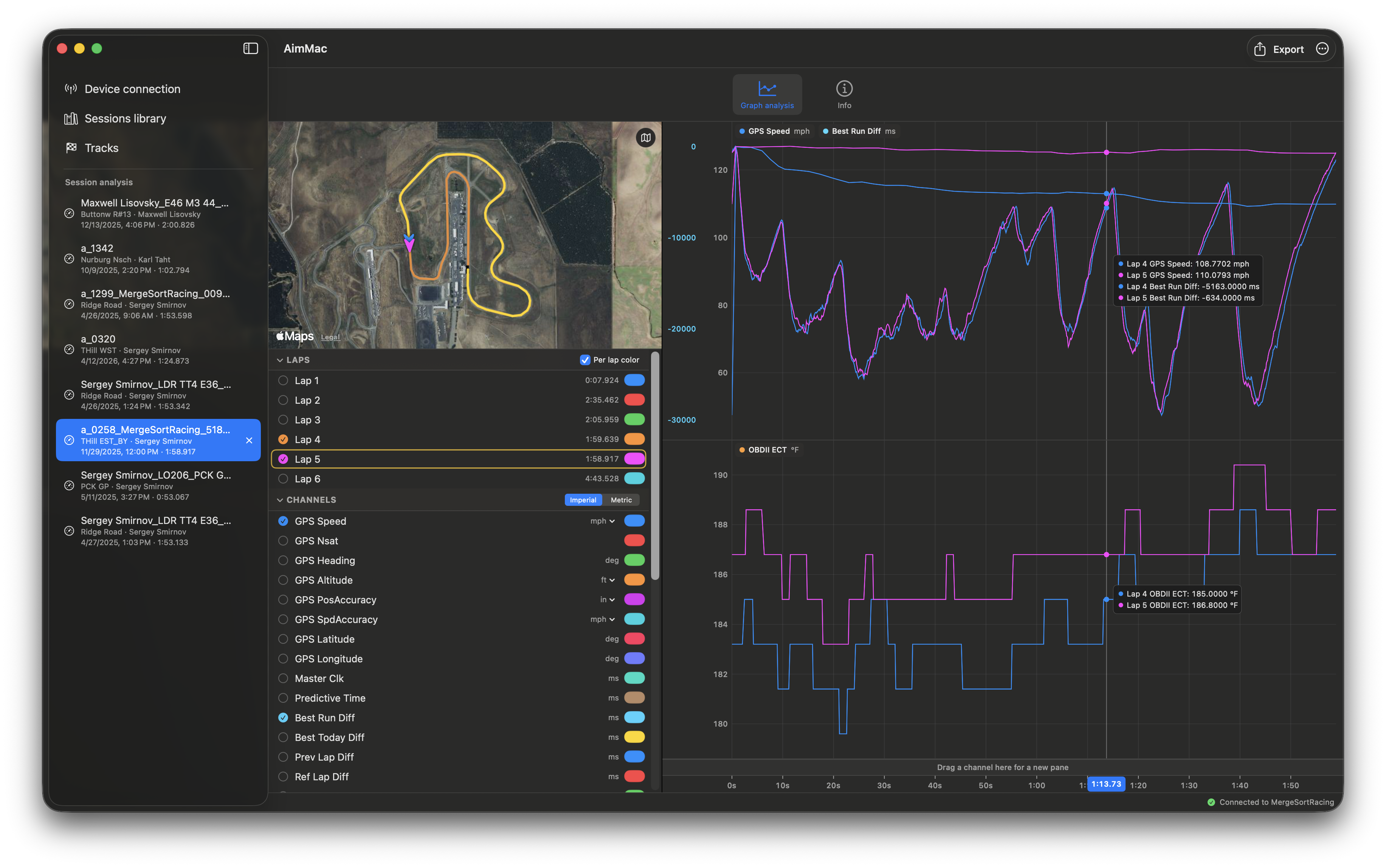Viewport: 1386px width, 868px height.
Task: Click the laps and channels panel scrollbar
Action: pyautogui.click(x=654, y=466)
